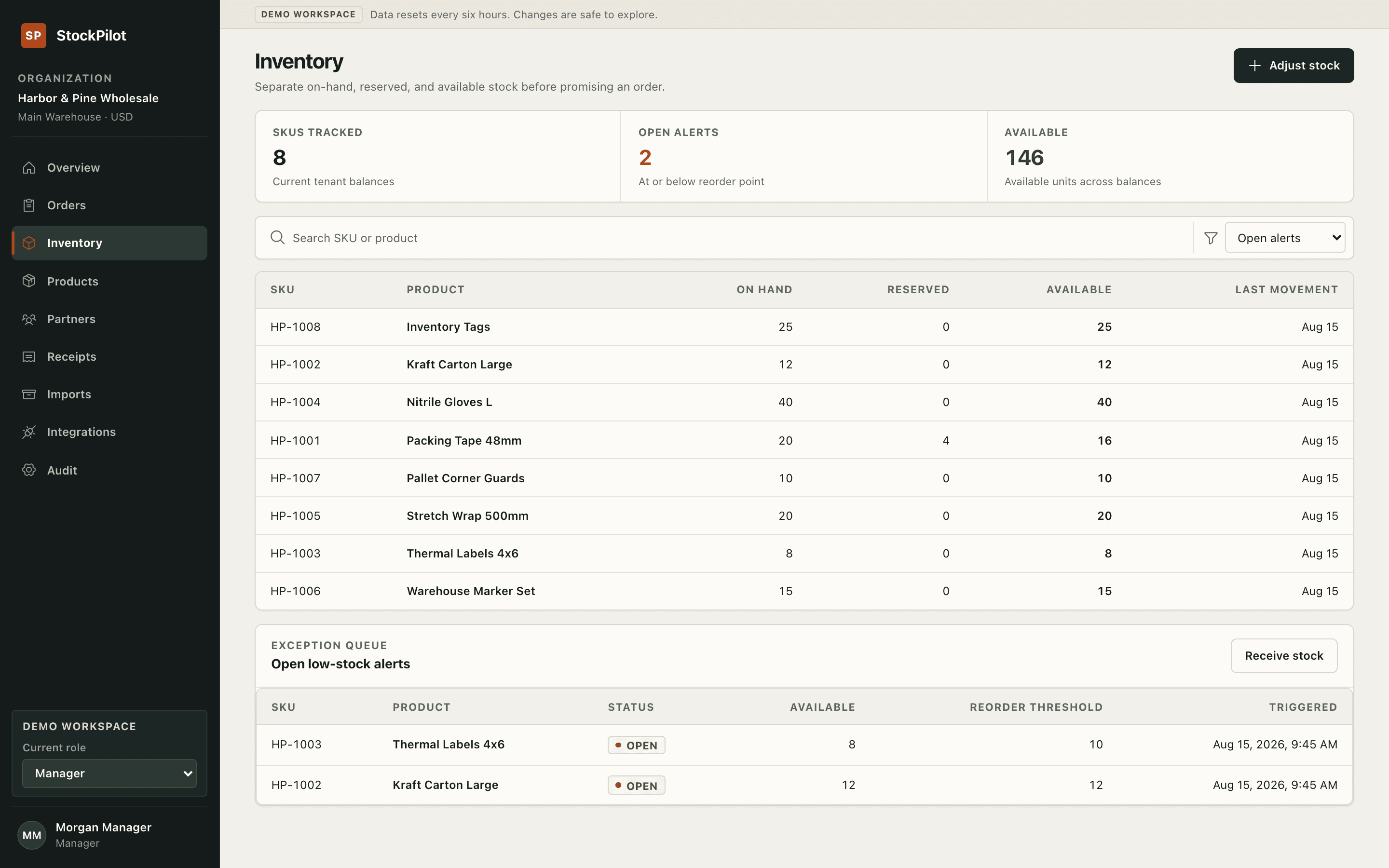This screenshot has height=868, width=1389.
Task: Click the MM user avatar
Action: coord(32,835)
